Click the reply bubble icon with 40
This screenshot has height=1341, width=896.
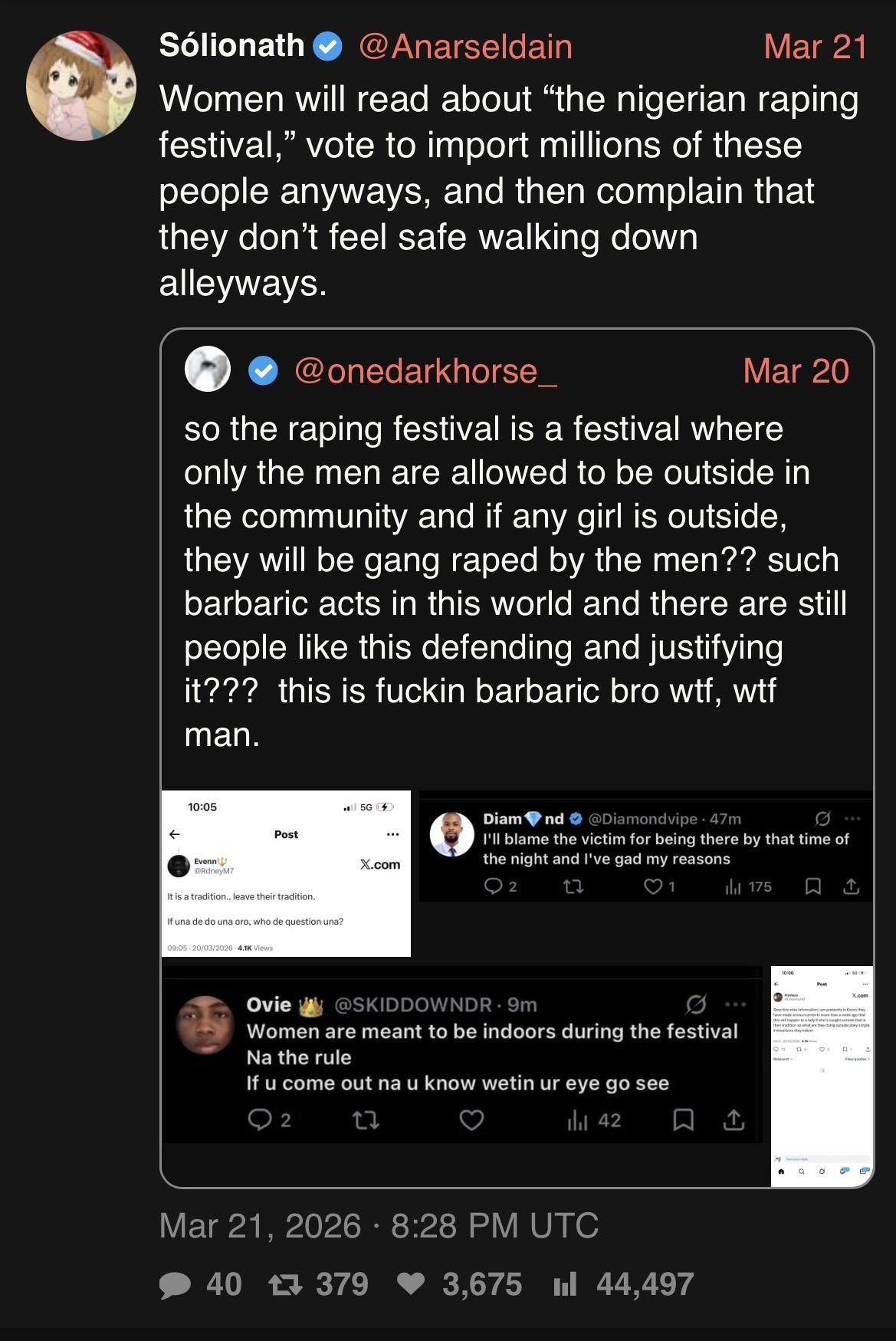[175, 1284]
